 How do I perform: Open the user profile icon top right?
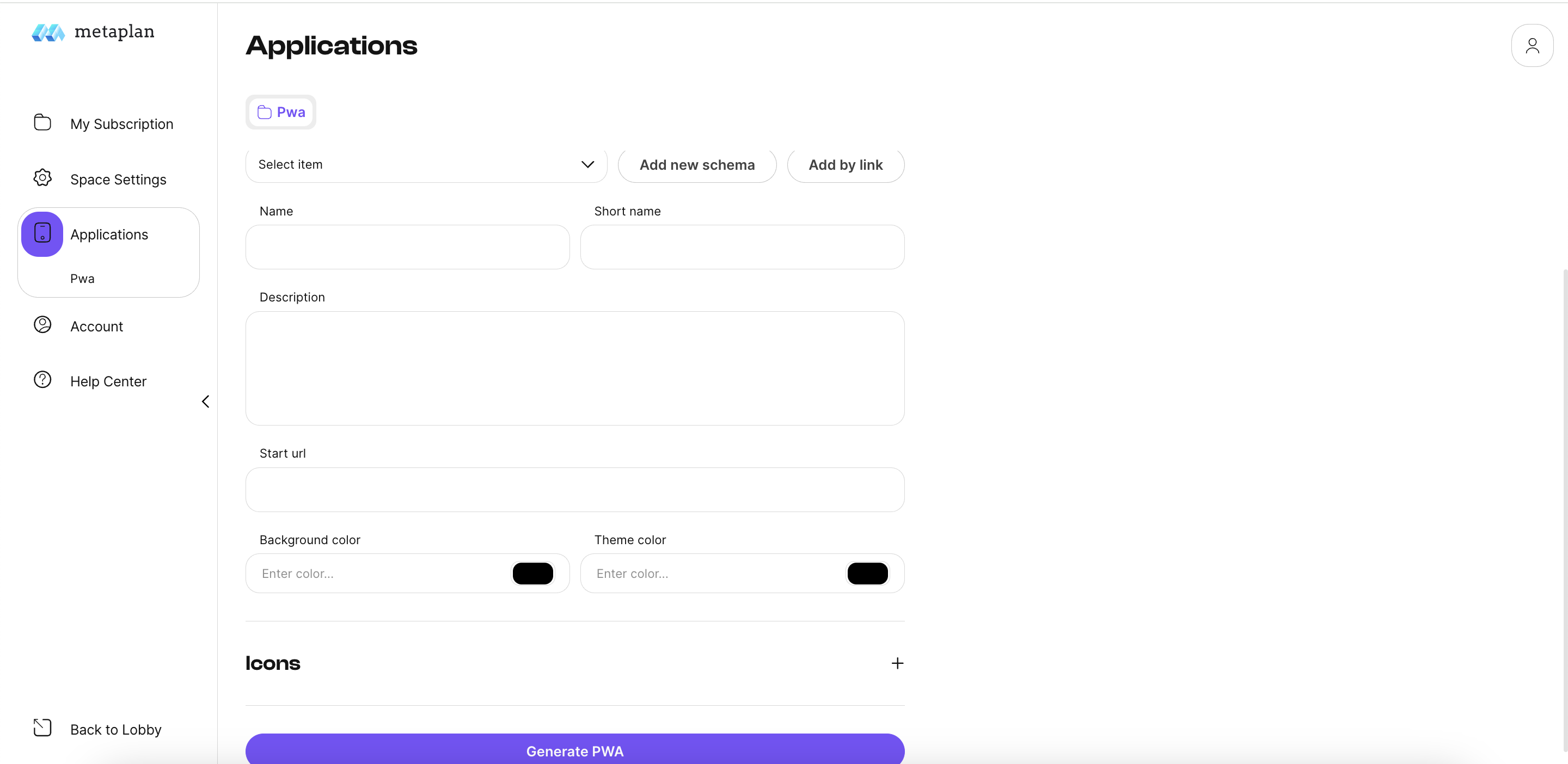tap(1532, 46)
